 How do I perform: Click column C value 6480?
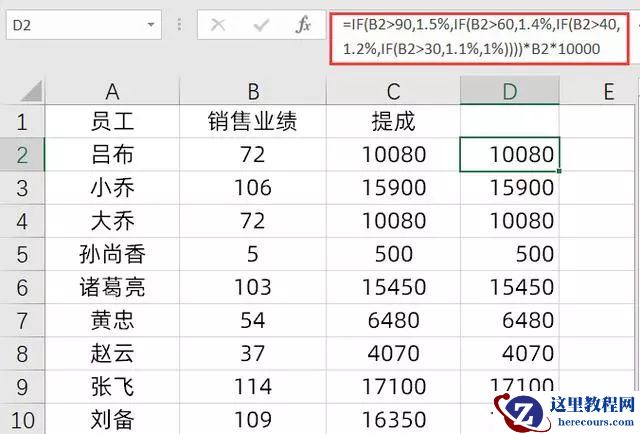[x=393, y=320]
